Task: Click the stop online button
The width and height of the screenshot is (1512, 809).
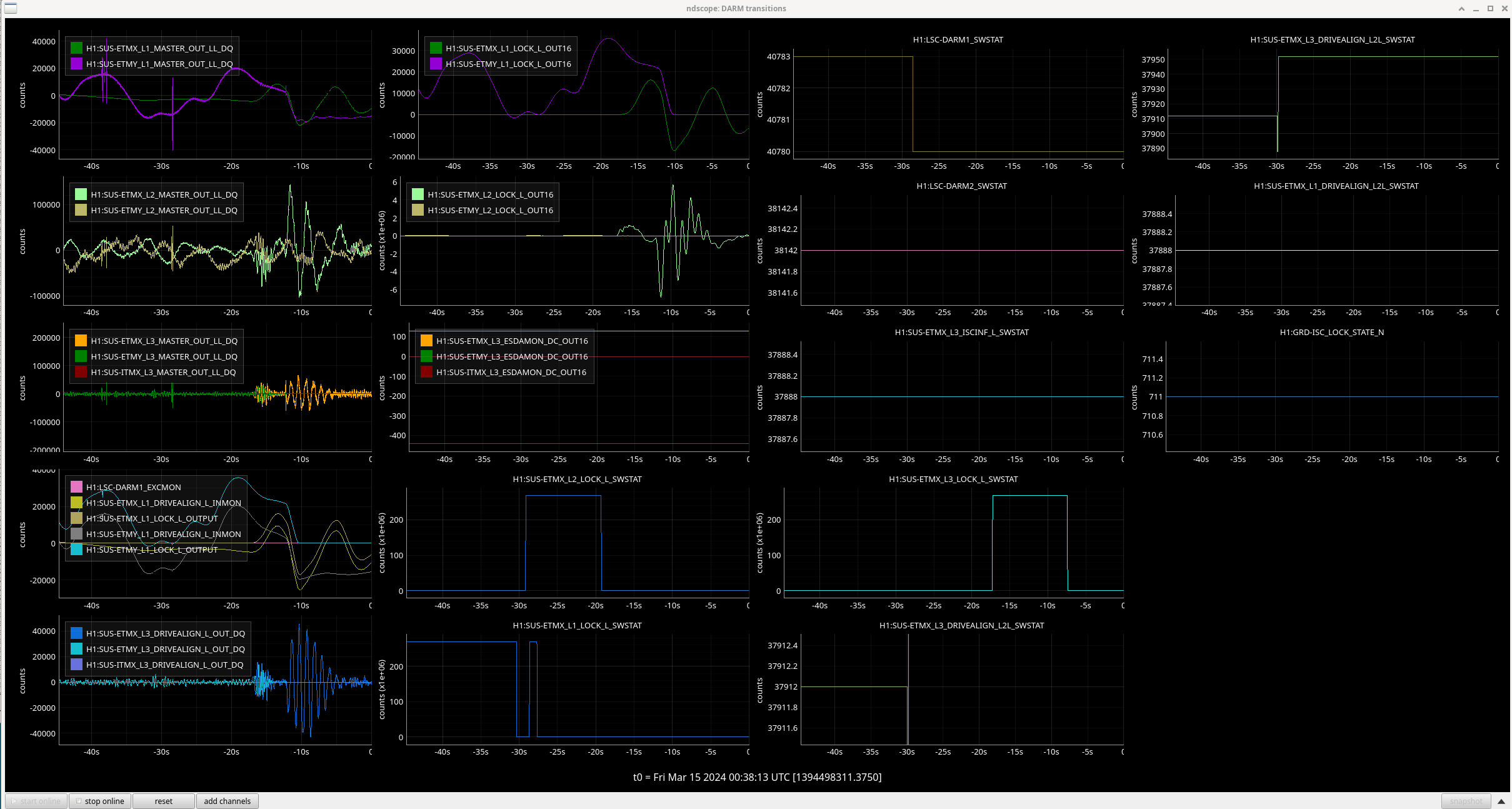Action: coord(100,801)
